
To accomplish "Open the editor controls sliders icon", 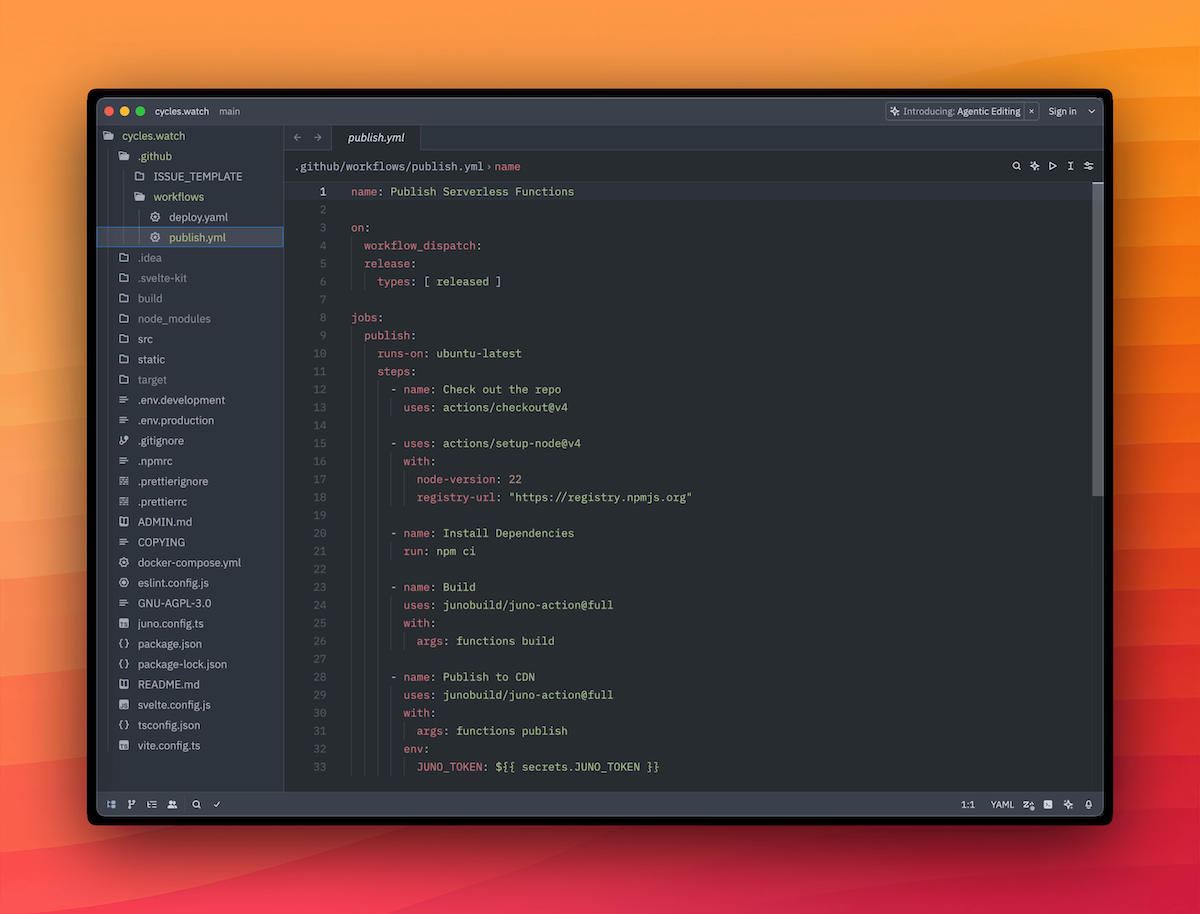I will click(1088, 166).
